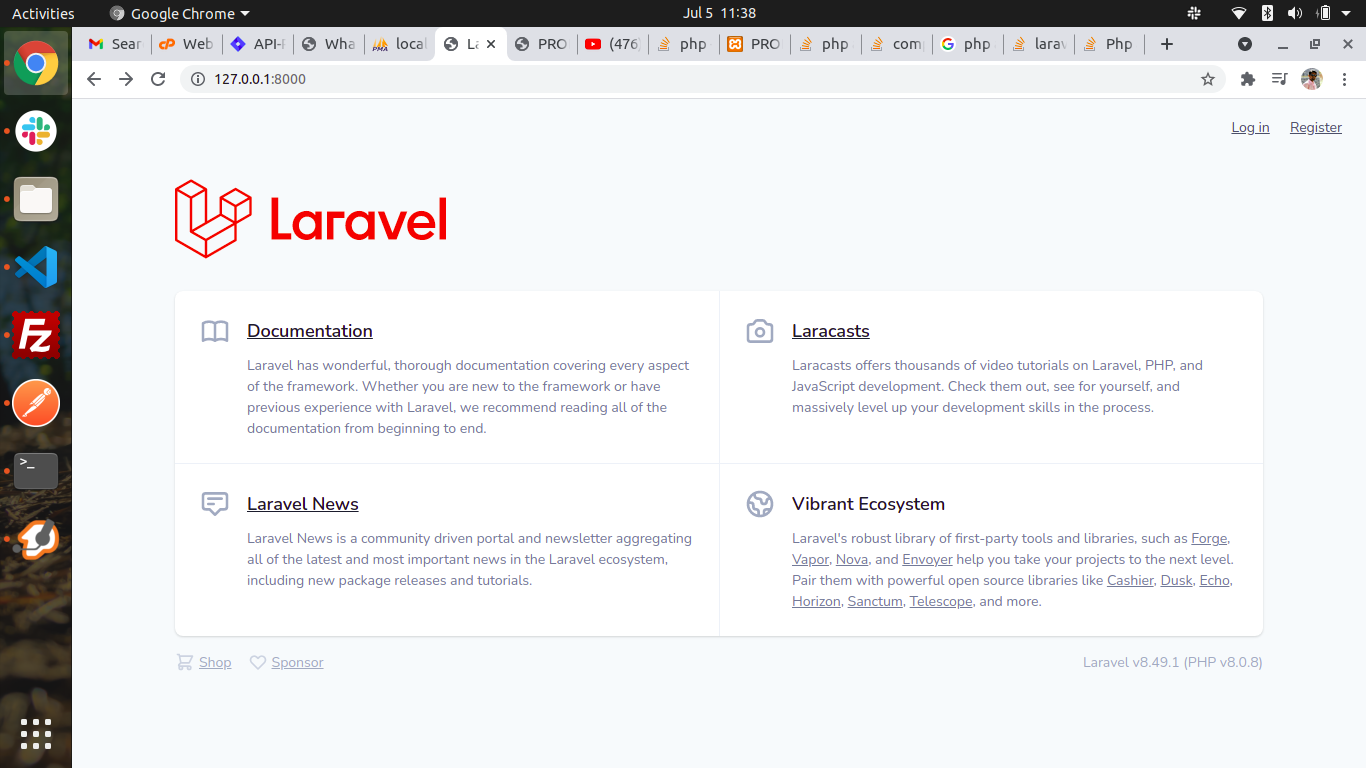Image resolution: width=1366 pixels, height=768 pixels.
Task: View site information icon in address bar
Action: [x=197, y=79]
